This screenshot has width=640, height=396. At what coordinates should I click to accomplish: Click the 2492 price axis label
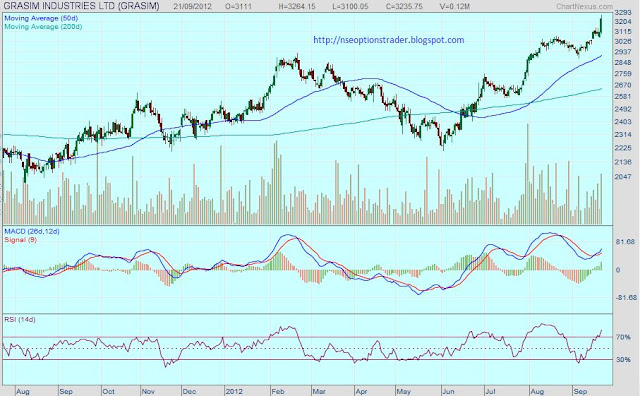pos(623,109)
